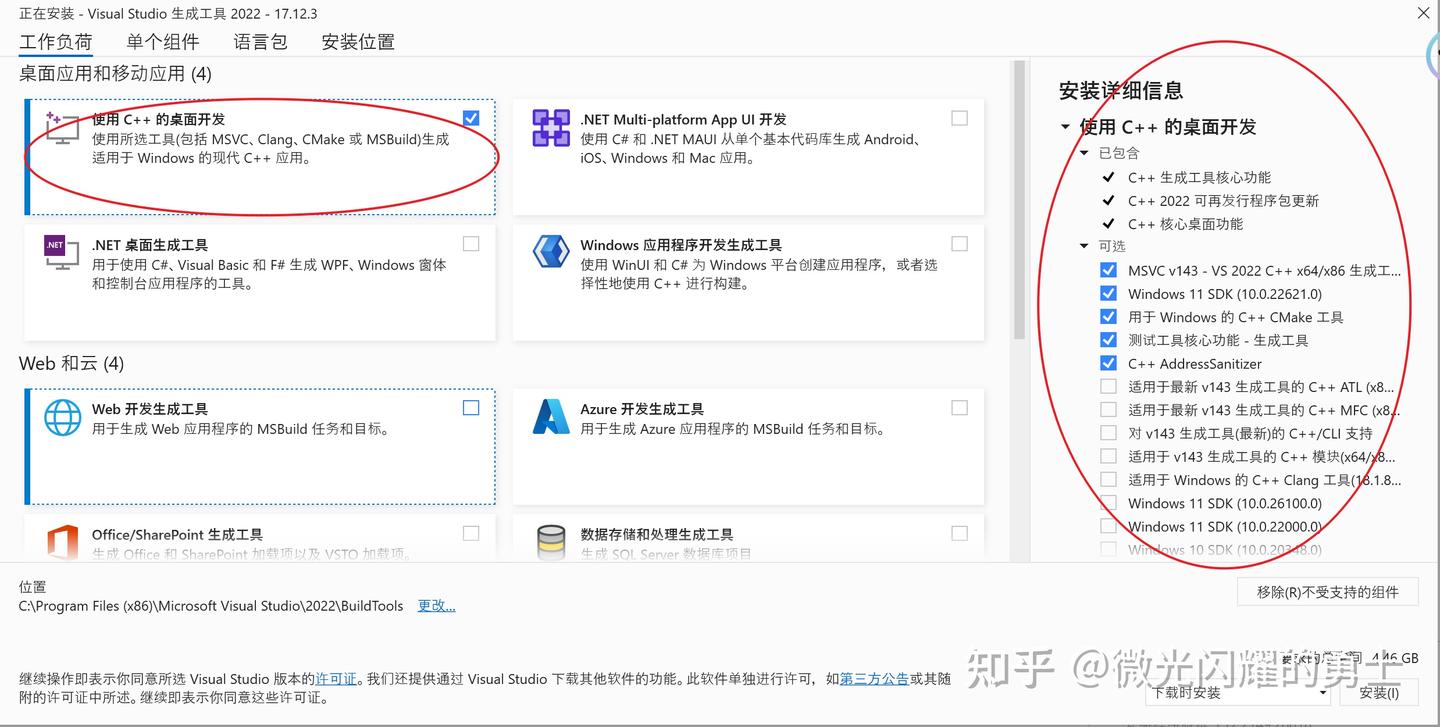Collapse the 已包含 section
The height and width of the screenshot is (727, 1440).
tap(1083, 153)
